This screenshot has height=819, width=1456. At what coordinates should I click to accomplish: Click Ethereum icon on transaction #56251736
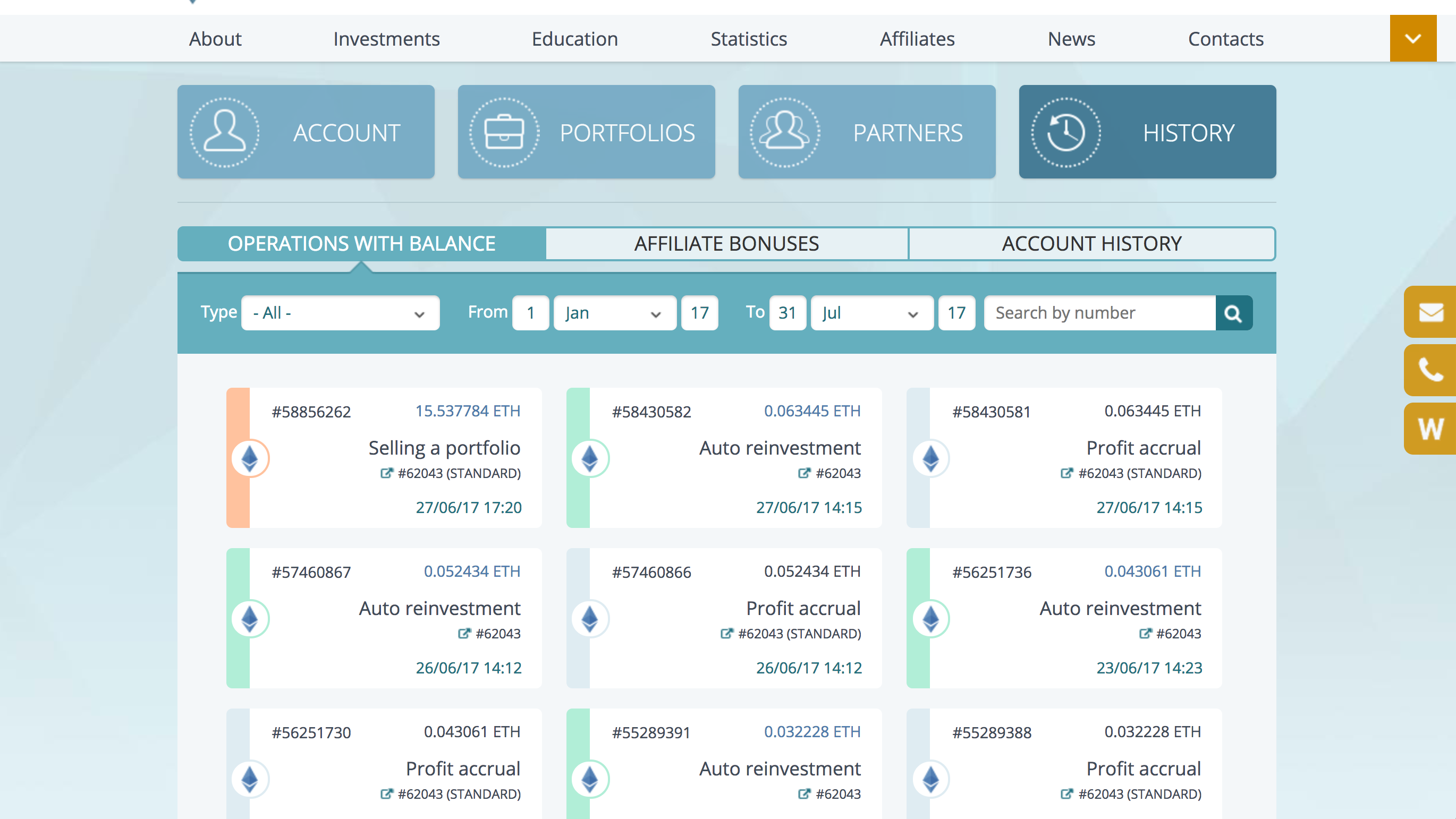pos(931,618)
